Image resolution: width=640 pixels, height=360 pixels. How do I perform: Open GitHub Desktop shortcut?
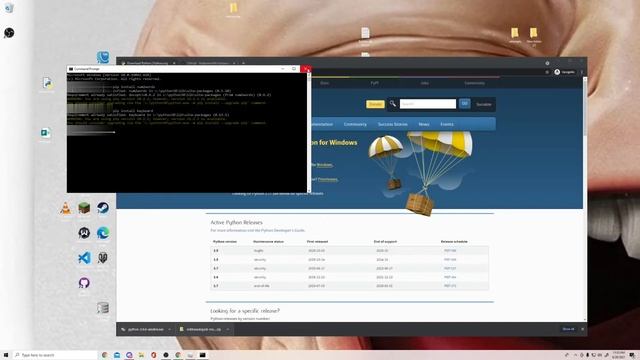click(84, 282)
